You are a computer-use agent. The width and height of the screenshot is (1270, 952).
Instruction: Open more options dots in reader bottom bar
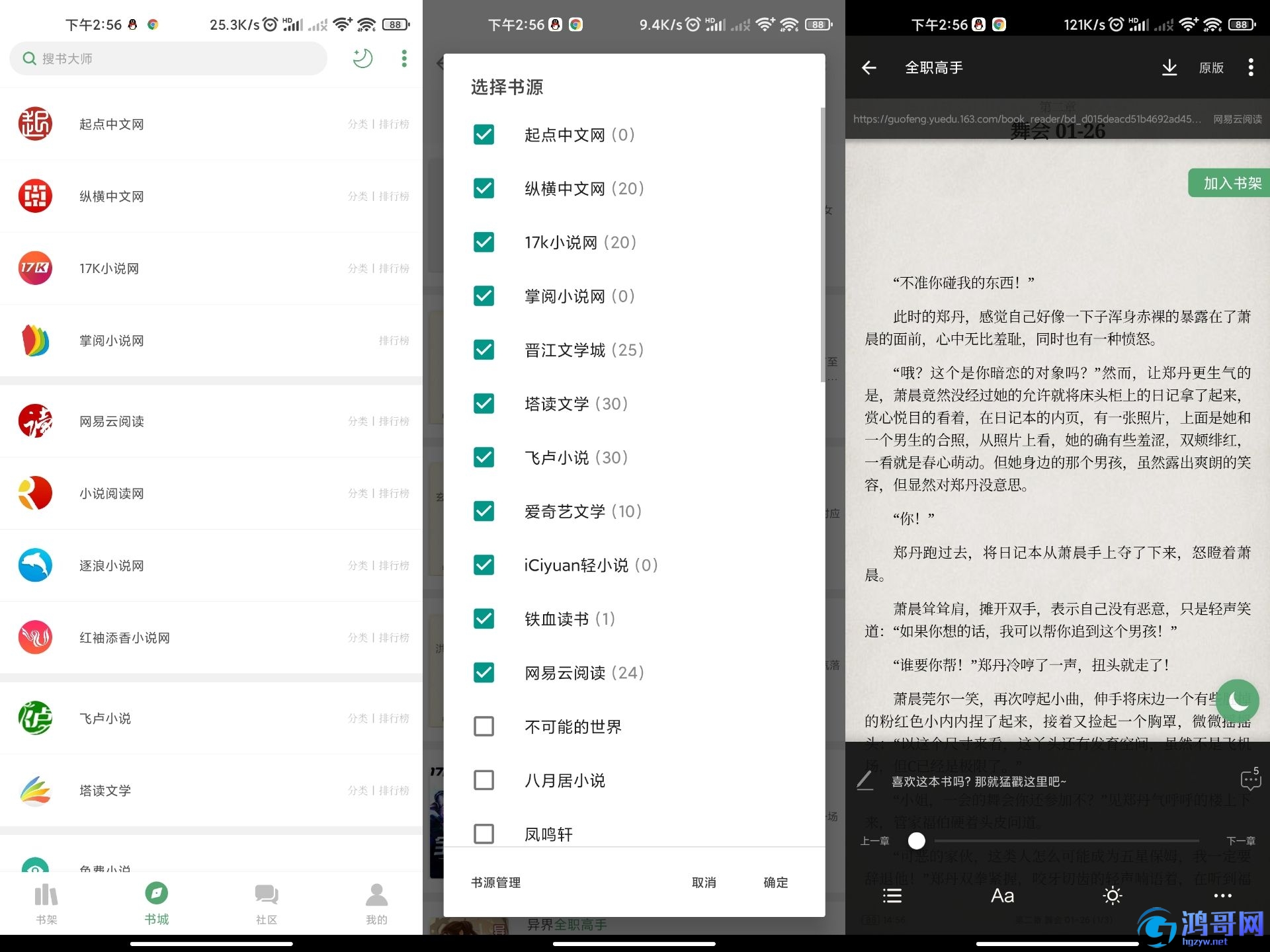[x=1222, y=896]
